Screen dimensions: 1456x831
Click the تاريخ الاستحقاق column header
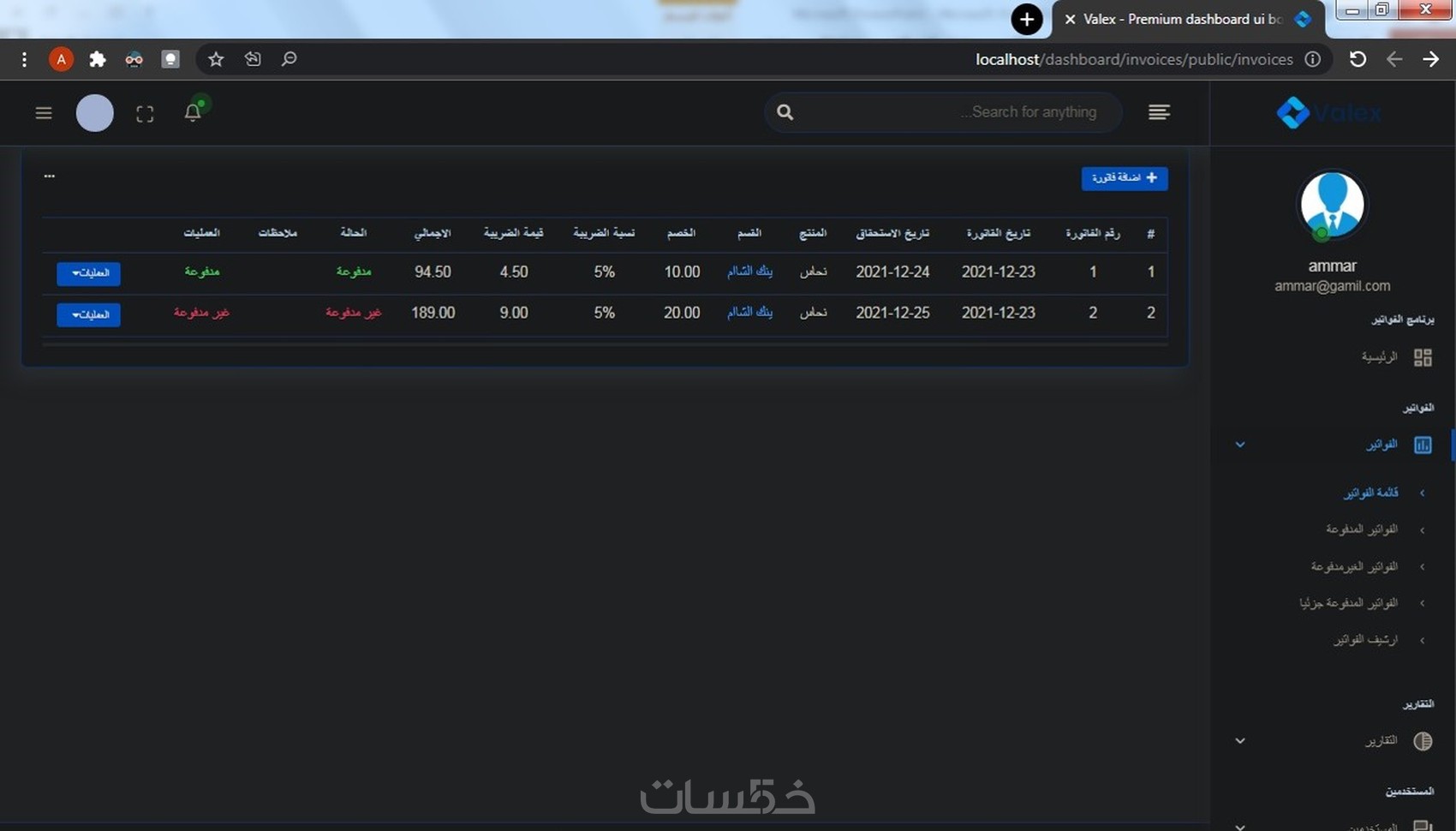tap(892, 233)
